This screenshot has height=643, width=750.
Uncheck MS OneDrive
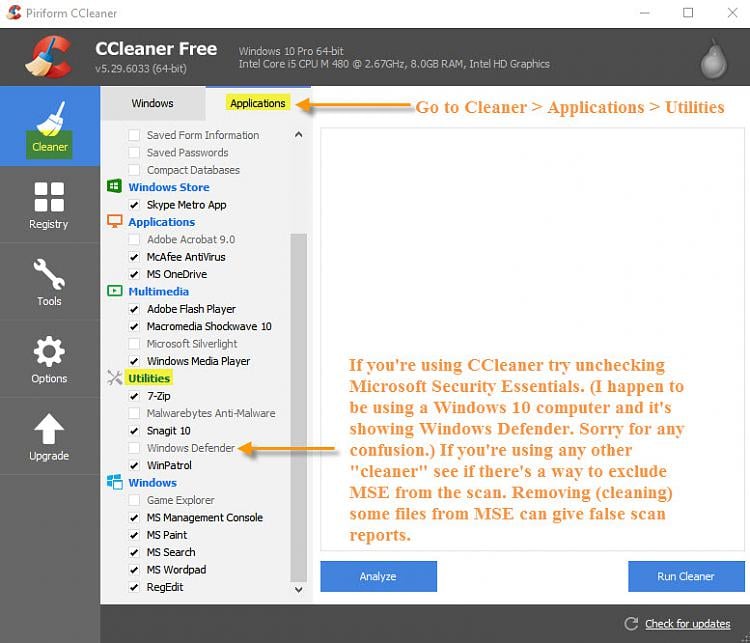134,274
